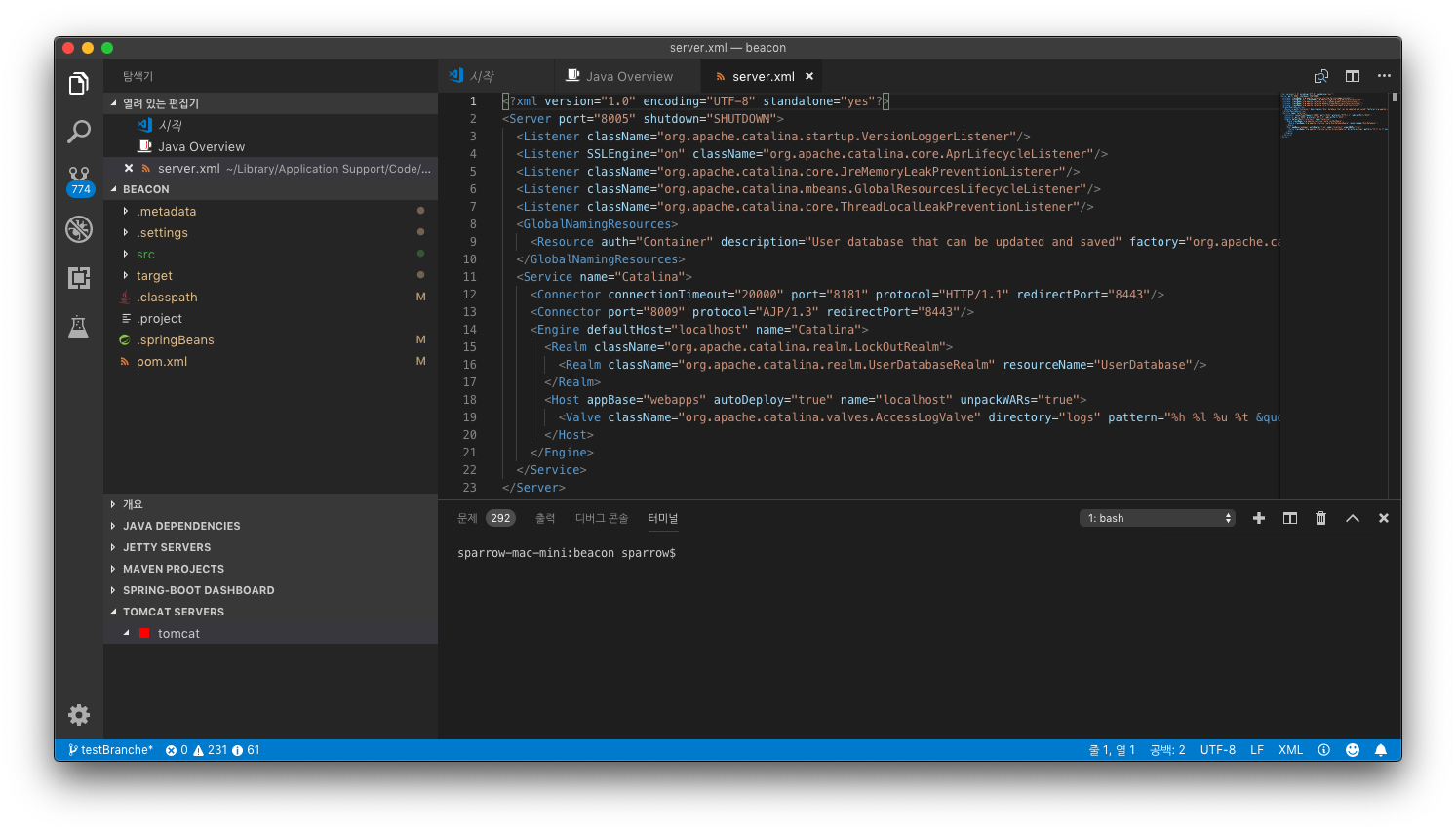Open the 출력 output panel tab
Viewport: 1456px width, 833px height.
pyautogui.click(x=545, y=518)
